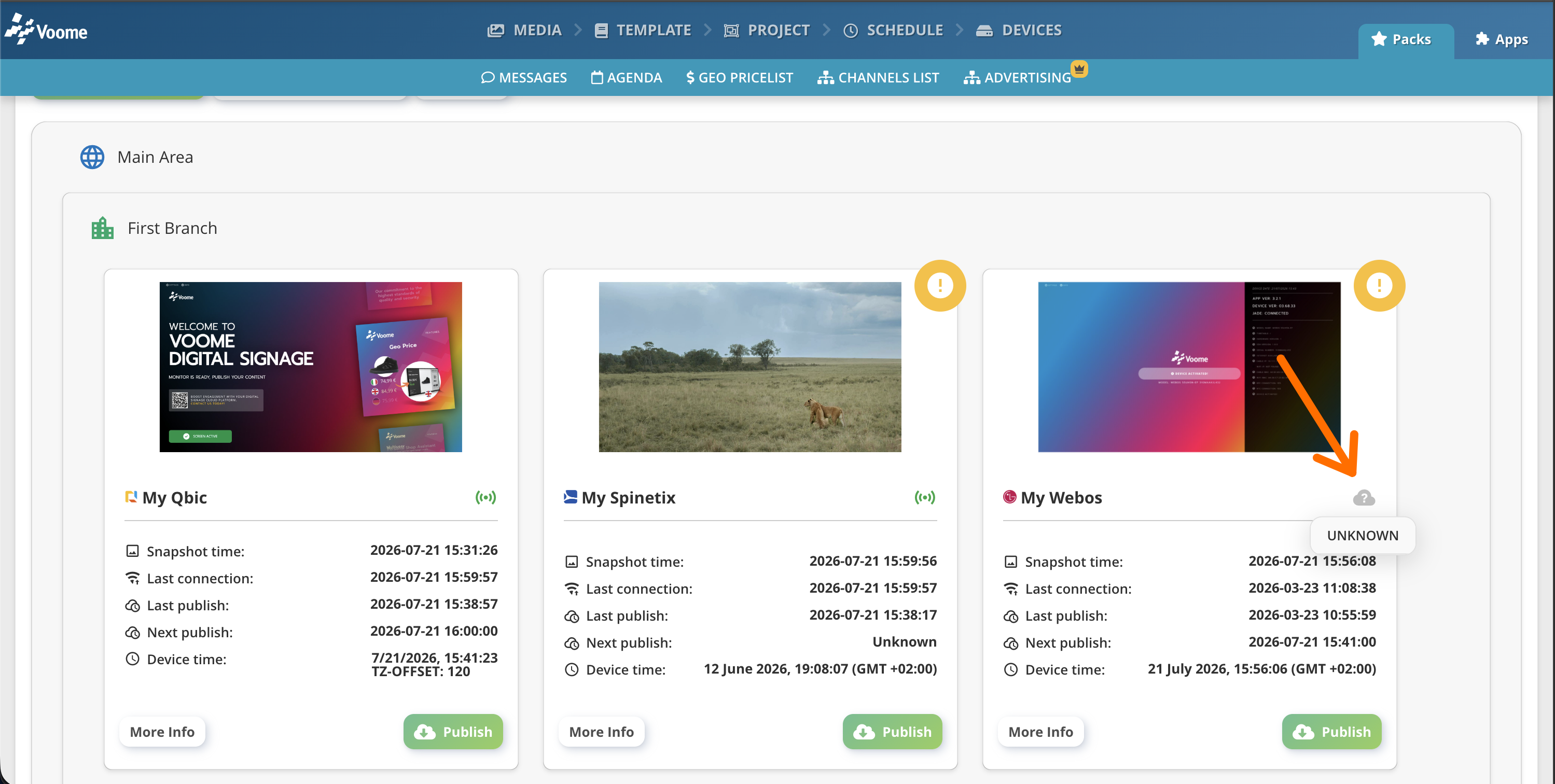1555x784 pixels.
Task: Click My Spinetix device time clock icon
Action: click(x=572, y=670)
